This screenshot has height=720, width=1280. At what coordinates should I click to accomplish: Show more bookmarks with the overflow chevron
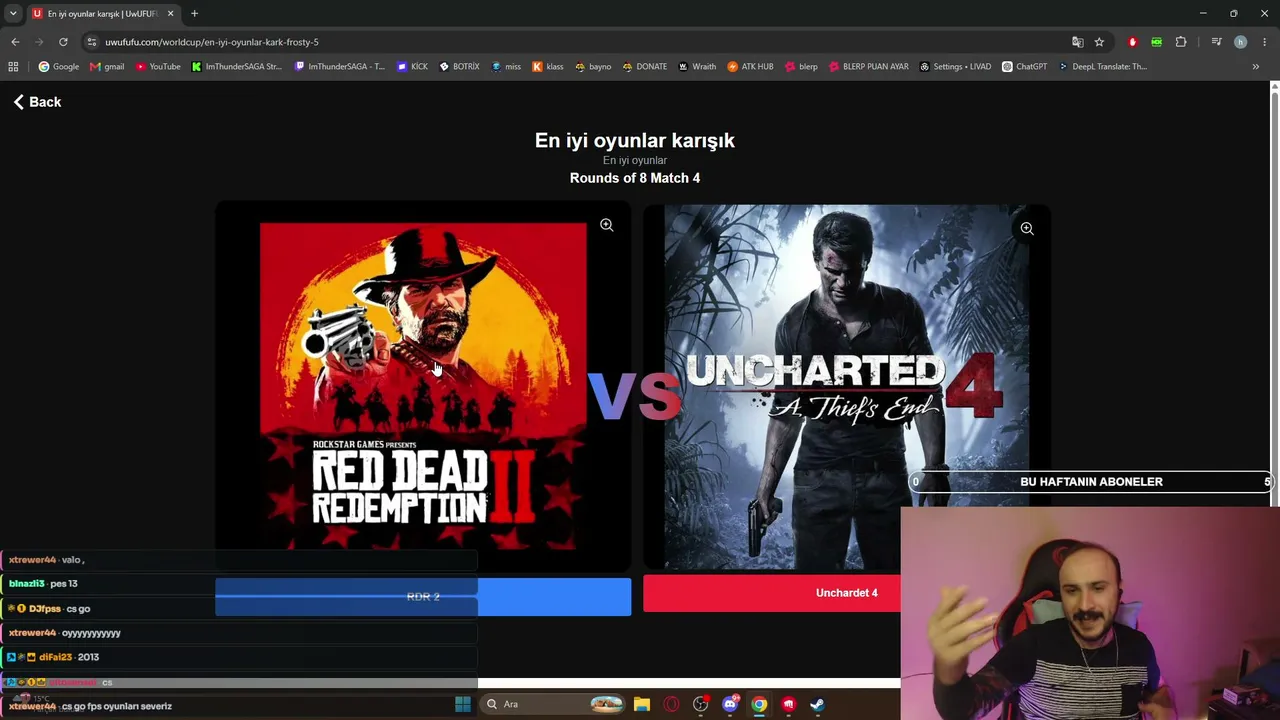coord(1255,67)
